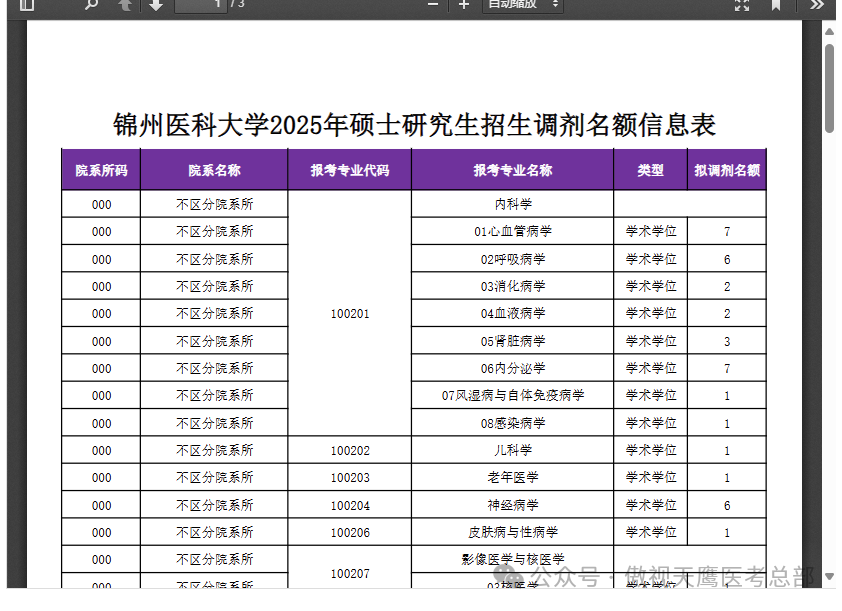Viewport: 842px width, 611px height.
Task: Click the 报考专业代码 column header
Action: [x=349, y=170]
